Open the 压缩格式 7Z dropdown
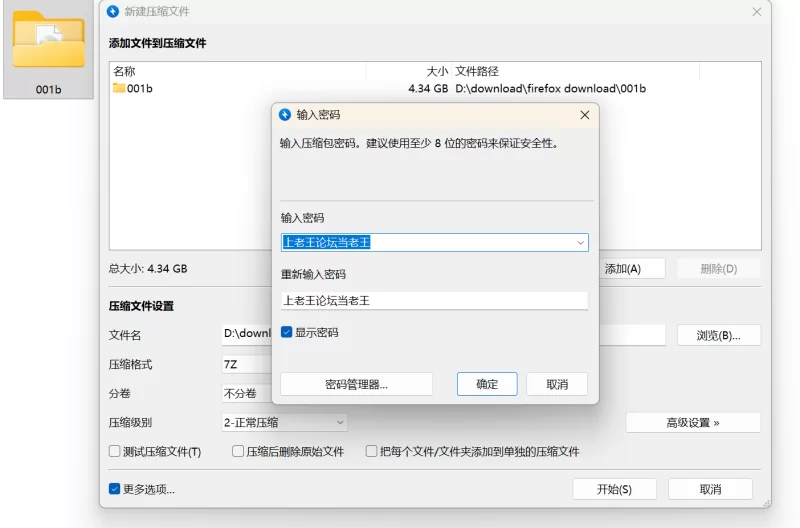The image size is (800, 528). (x=246, y=365)
